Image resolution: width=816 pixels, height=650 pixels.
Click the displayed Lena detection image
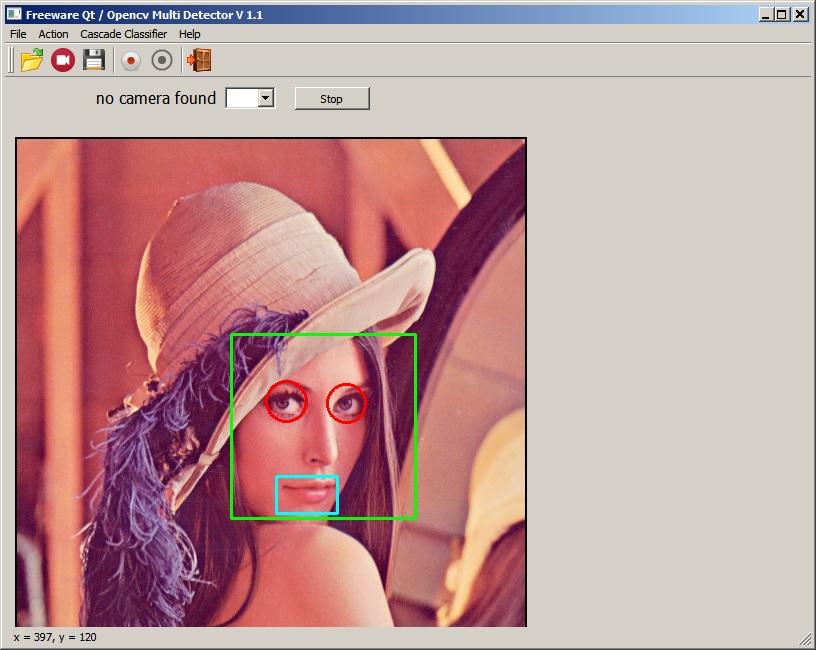click(271, 382)
